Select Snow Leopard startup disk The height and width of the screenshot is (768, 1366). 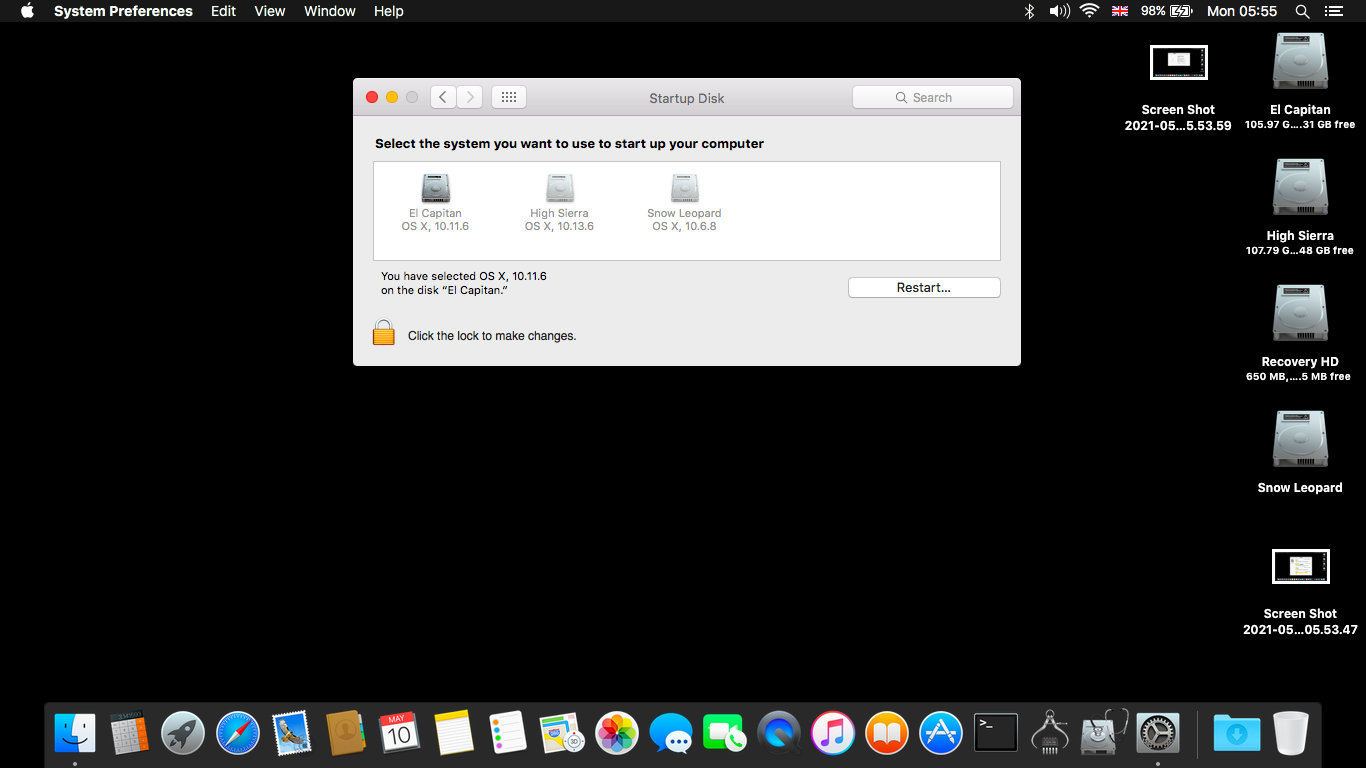684,203
